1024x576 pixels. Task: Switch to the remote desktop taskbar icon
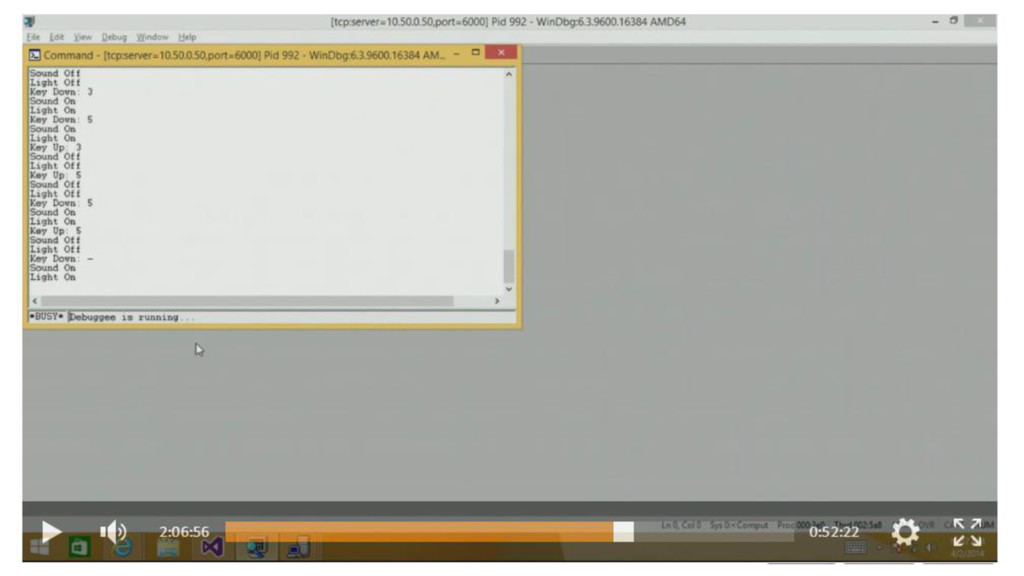click(x=256, y=548)
